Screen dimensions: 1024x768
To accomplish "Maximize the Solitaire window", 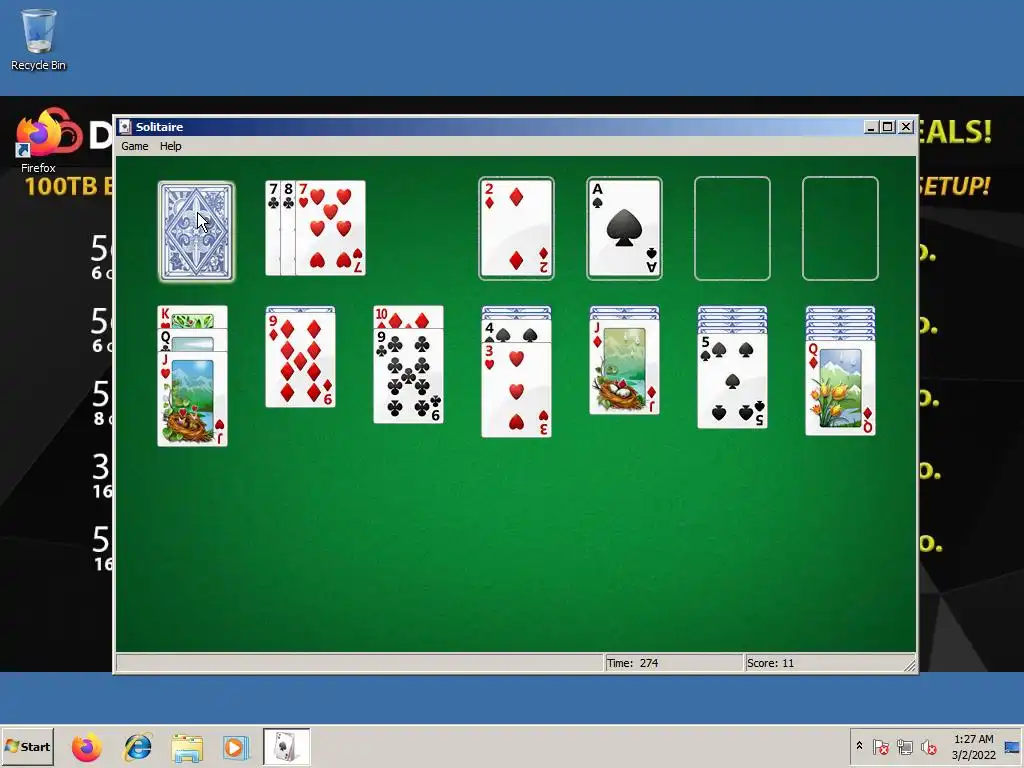I will pos(888,127).
